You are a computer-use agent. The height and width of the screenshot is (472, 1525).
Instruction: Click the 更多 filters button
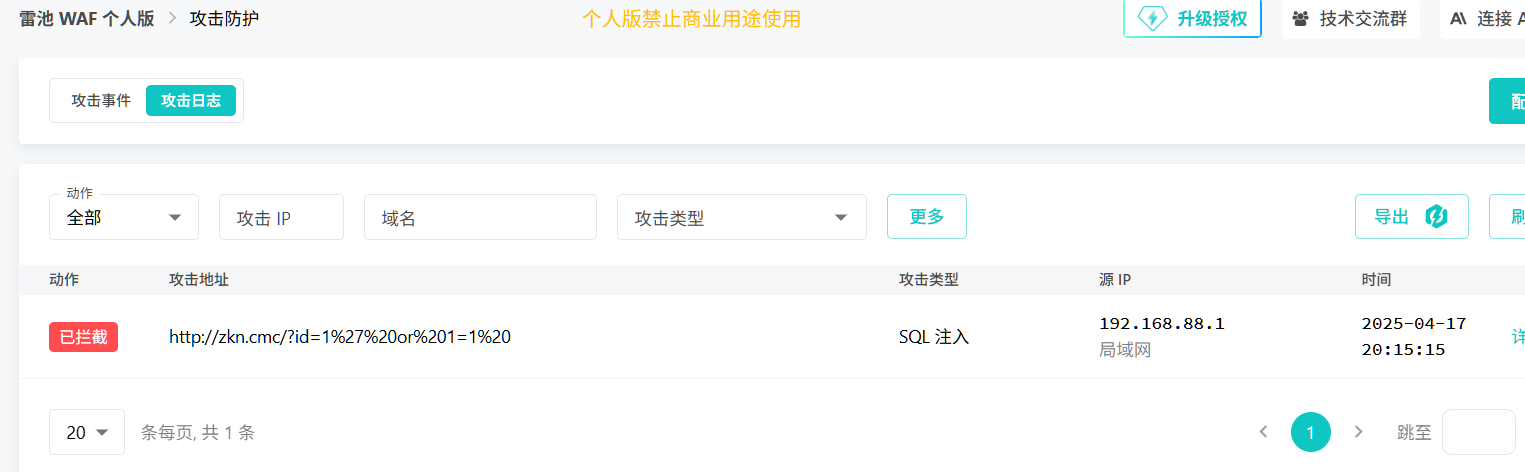click(x=927, y=216)
